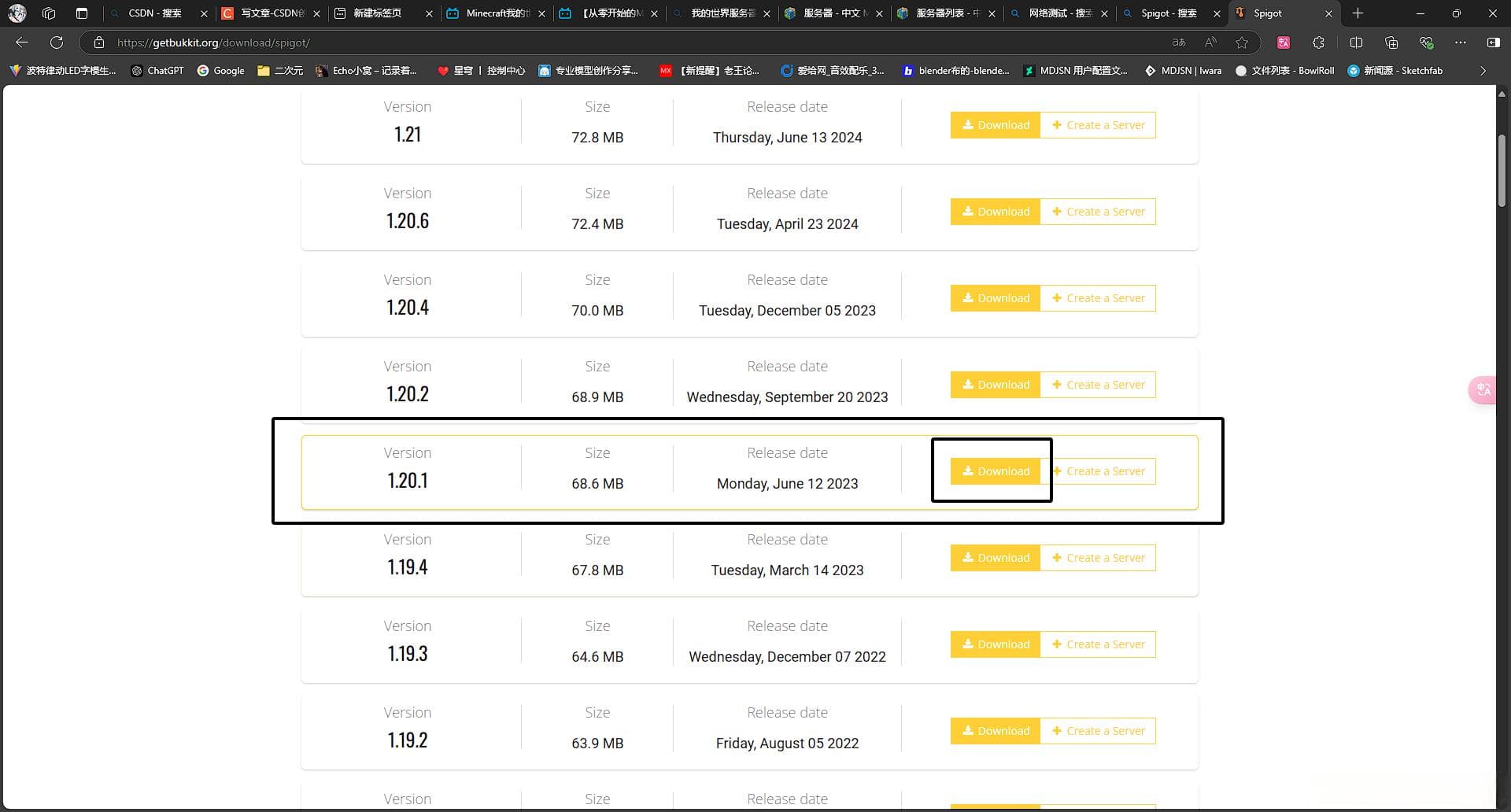Open the pink translate extension icon
Image resolution: width=1511 pixels, height=812 pixels.
[x=1284, y=42]
